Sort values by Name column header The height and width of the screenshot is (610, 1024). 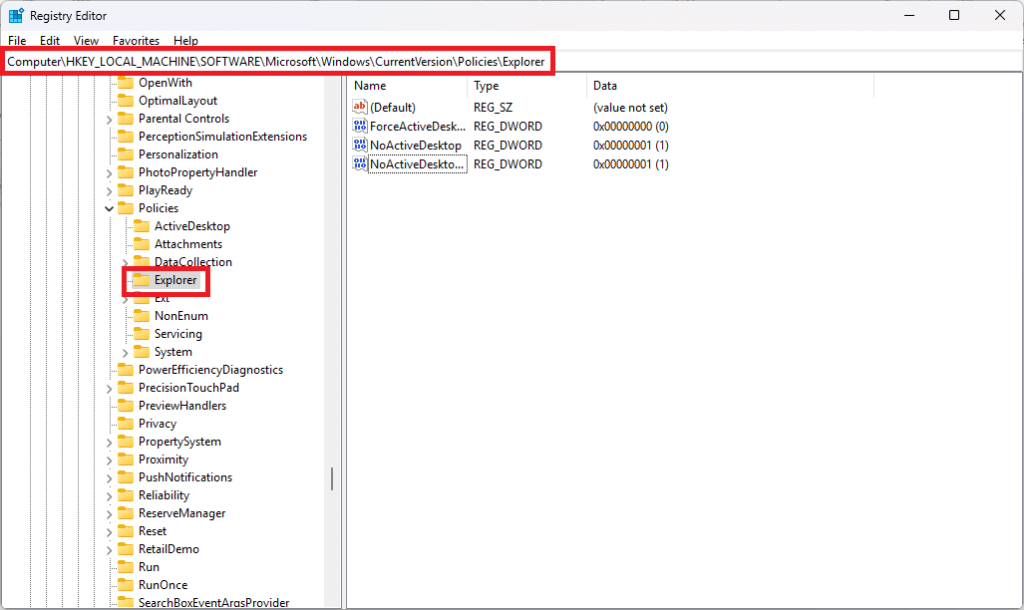408,86
